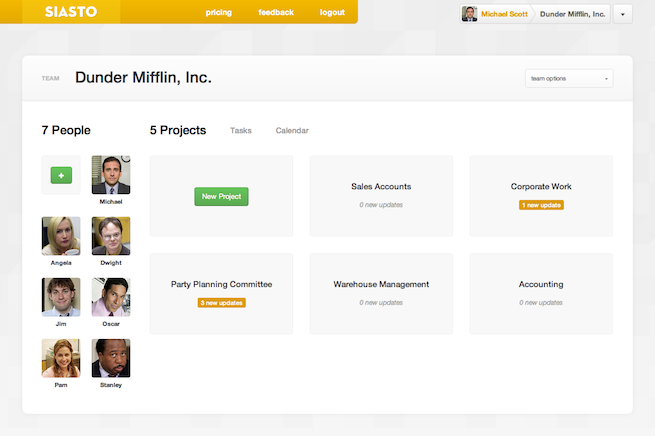
Task: Click the Dunder Mifflin, Inc. breadcrumb
Action: click(x=572, y=14)
